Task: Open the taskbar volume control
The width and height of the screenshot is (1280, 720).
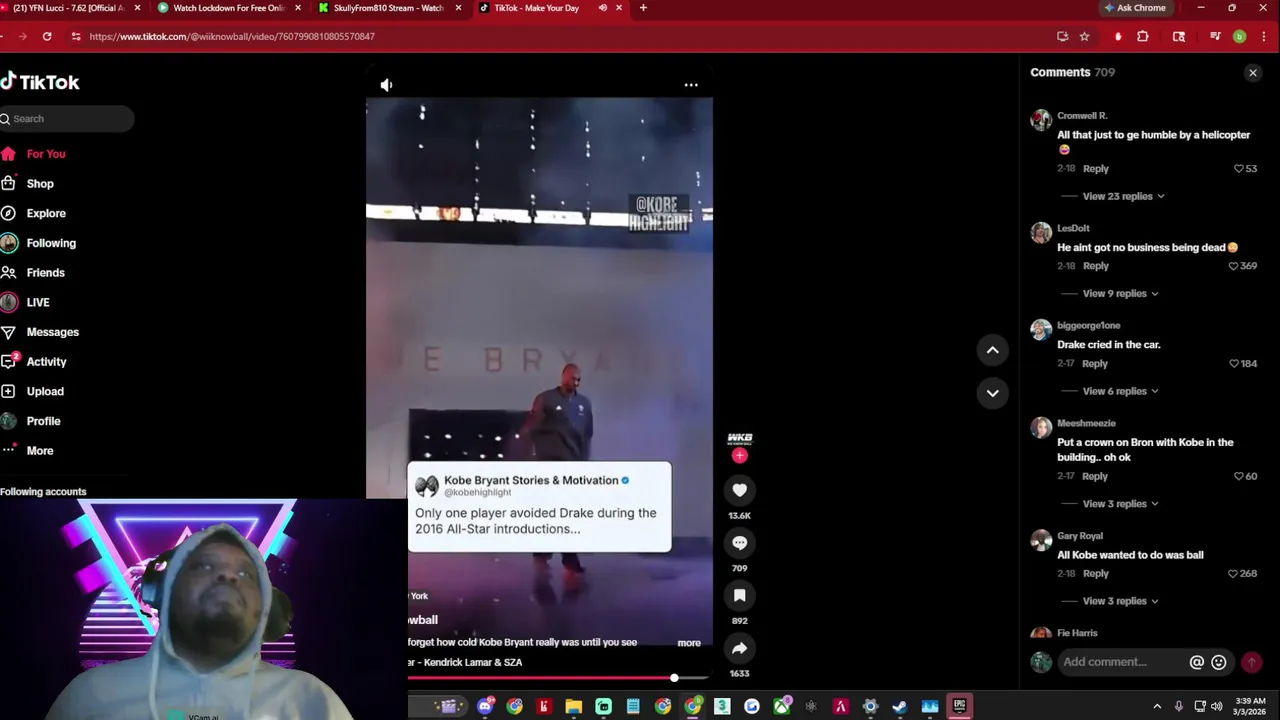Action: pos(1216,707)
